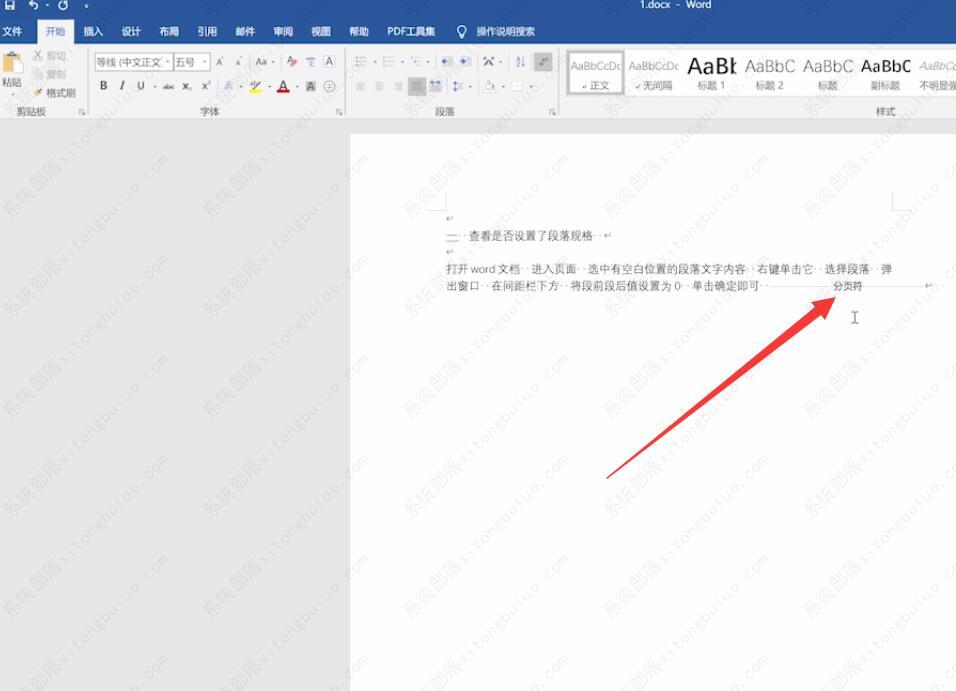Open the 文件 menu

(x=12, y=32)
